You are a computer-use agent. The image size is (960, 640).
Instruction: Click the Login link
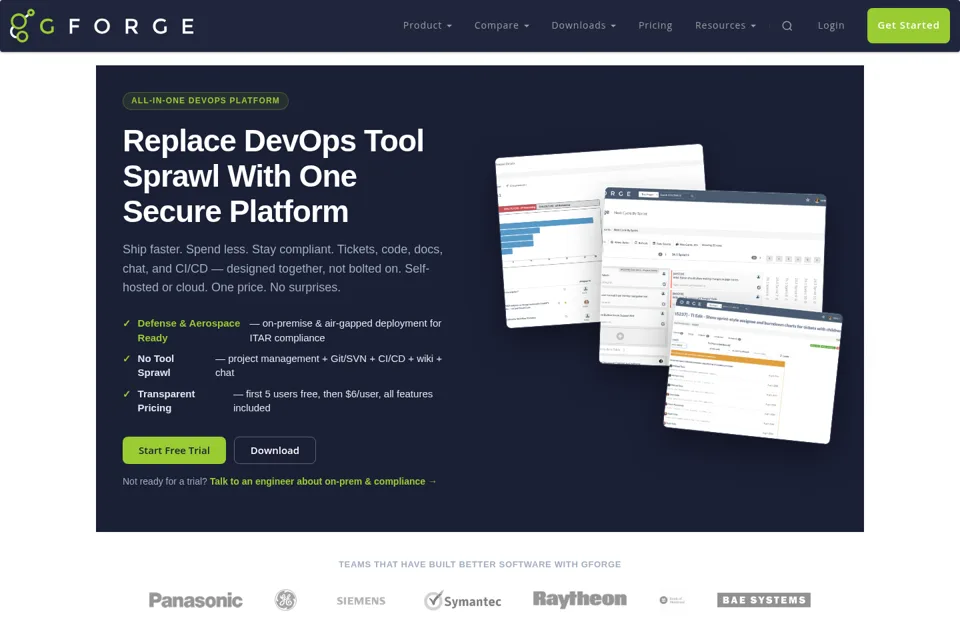(x=831, y=25)
